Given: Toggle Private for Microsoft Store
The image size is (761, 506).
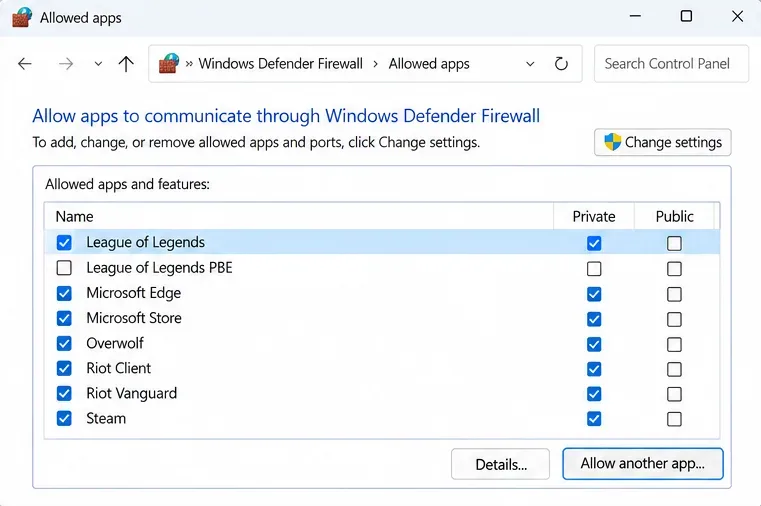Looking at the screenshot, I should (594, 319).
